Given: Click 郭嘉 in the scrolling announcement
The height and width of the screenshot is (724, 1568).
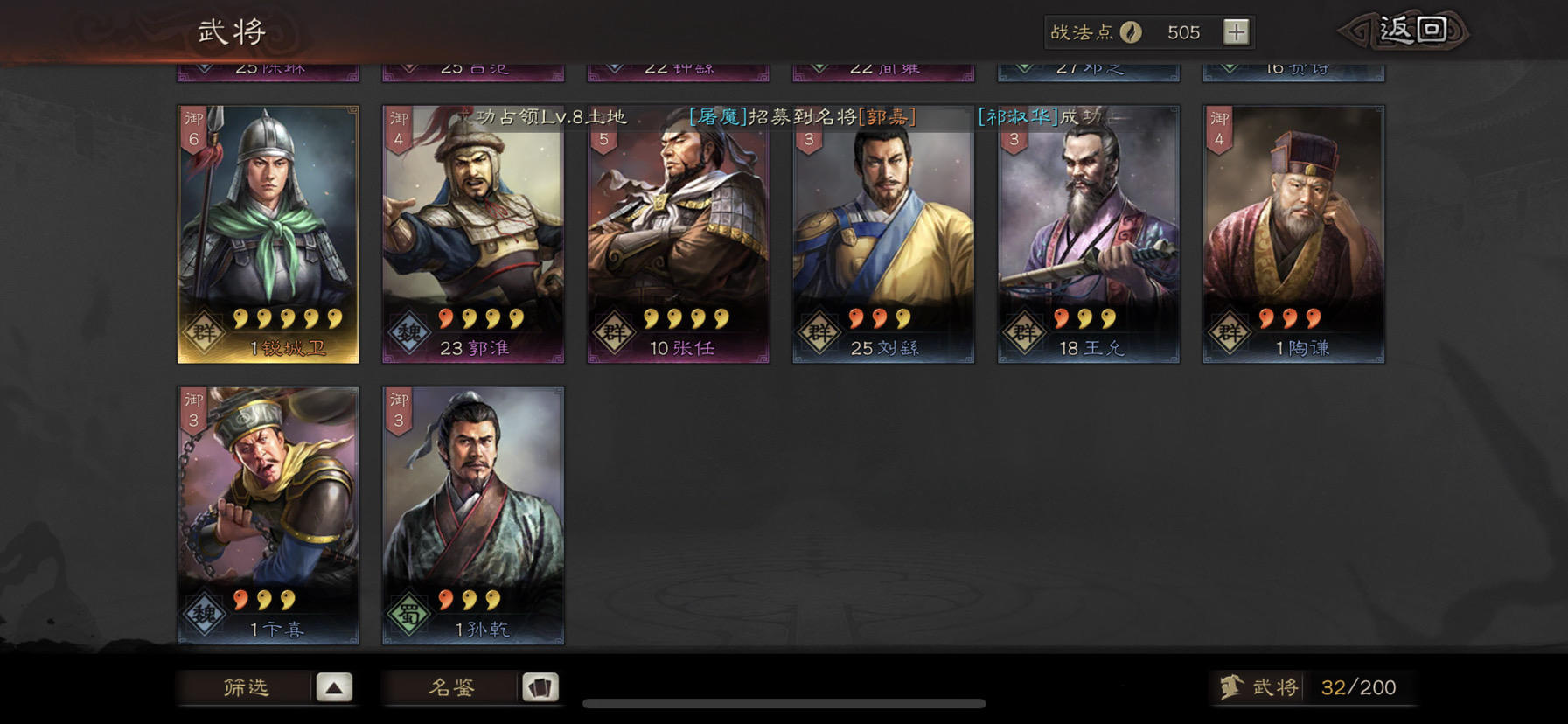Looking at the screenshot, I should click(887, 116).
